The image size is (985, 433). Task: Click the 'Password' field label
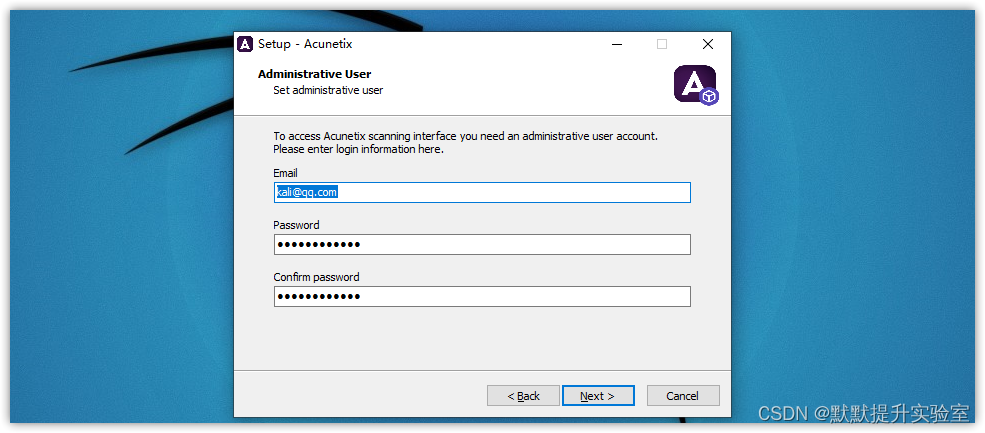[x=296, y=225]
